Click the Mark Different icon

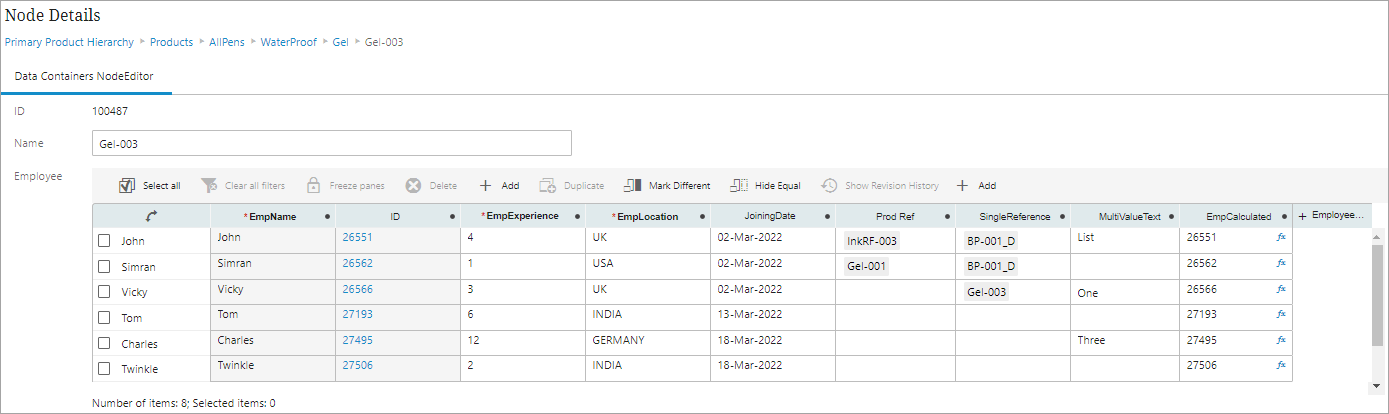pos(632,186)
